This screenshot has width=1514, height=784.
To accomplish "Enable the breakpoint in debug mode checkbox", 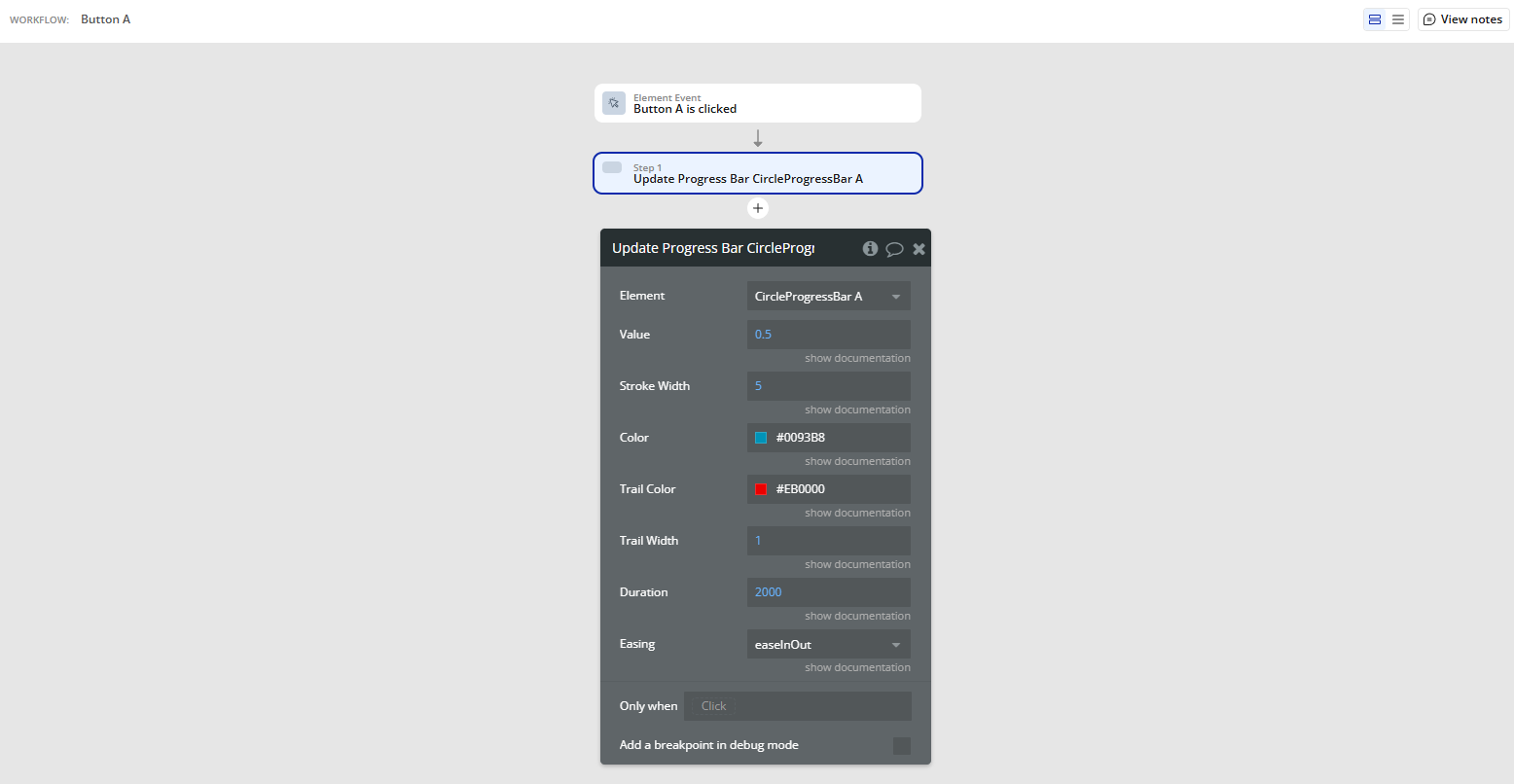I will click(x=902, y=745).
